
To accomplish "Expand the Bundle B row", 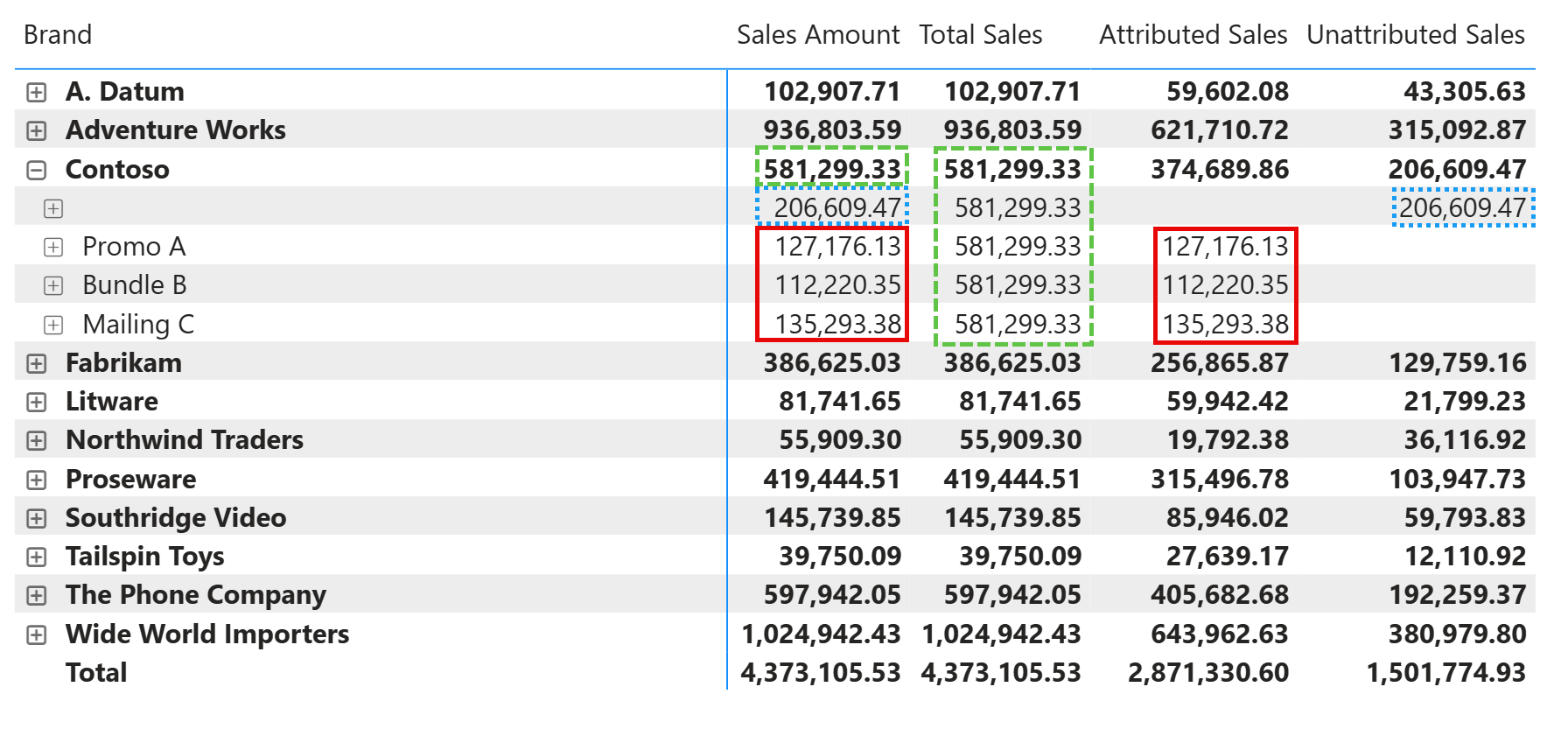I will point(53,285).
